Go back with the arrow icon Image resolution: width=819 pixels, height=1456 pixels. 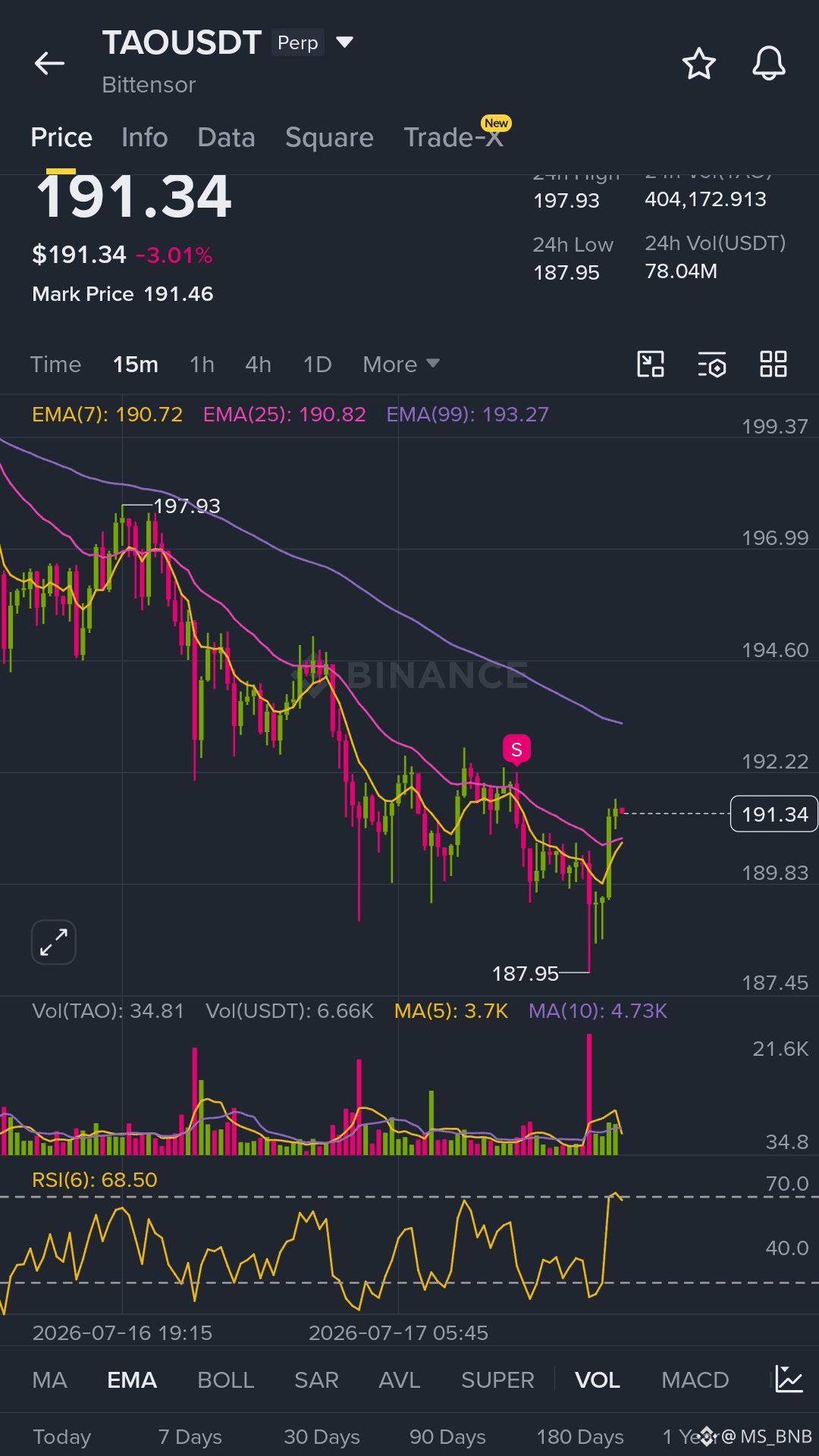click(50, 64)
